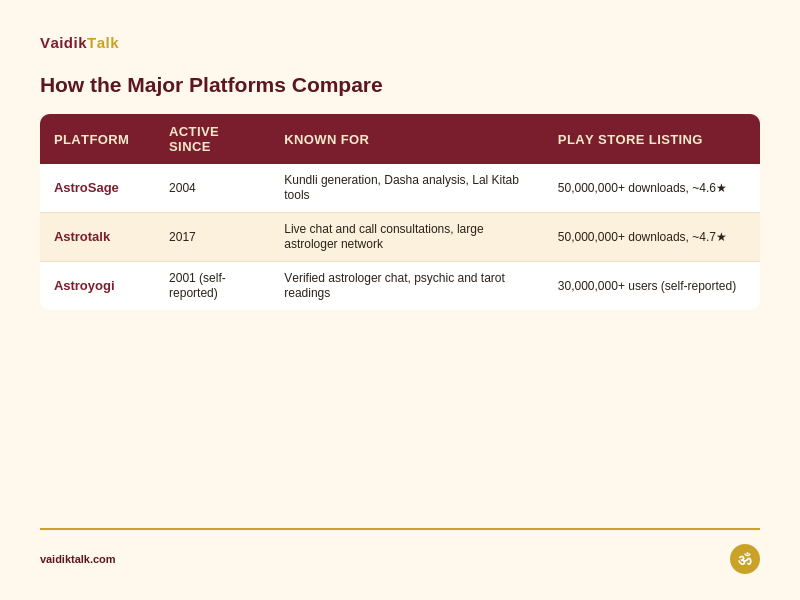Click the 2017 active-since cell
800x600 pixels.
pos(182,237)
